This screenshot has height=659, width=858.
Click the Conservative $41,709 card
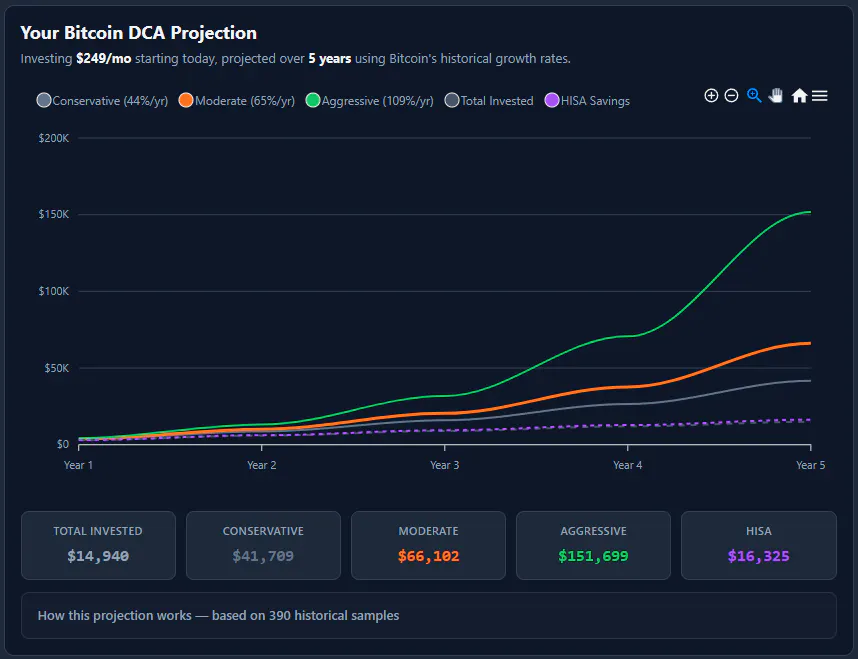(263, 545)
